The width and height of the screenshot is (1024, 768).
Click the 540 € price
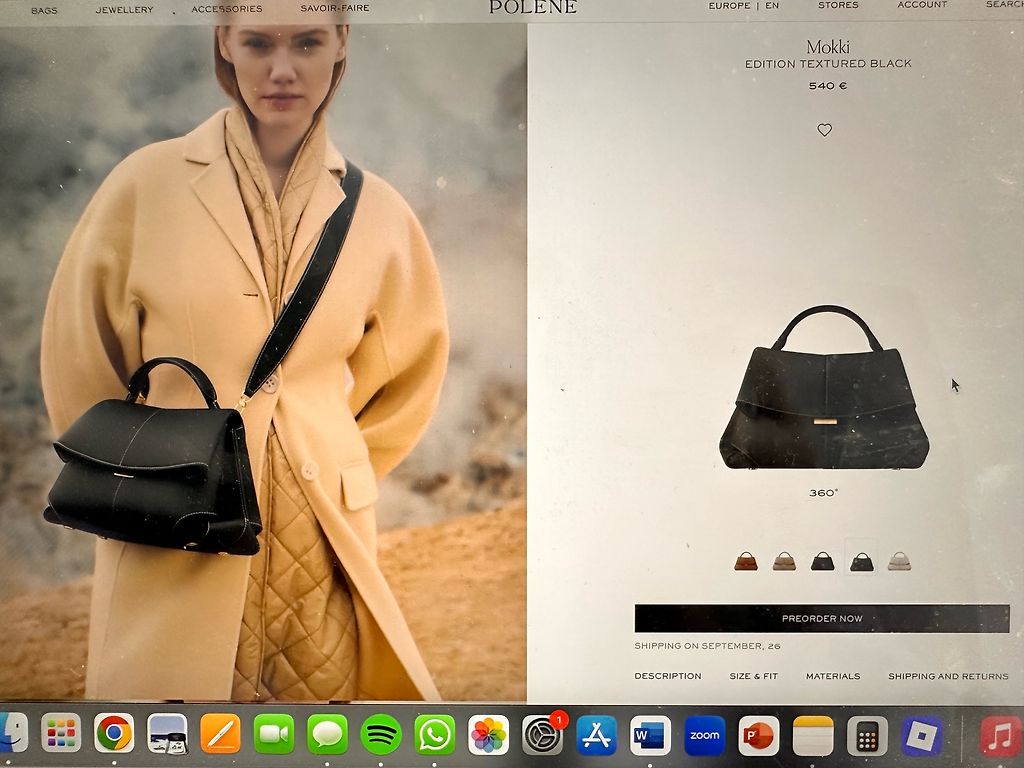tap(827, 86)
